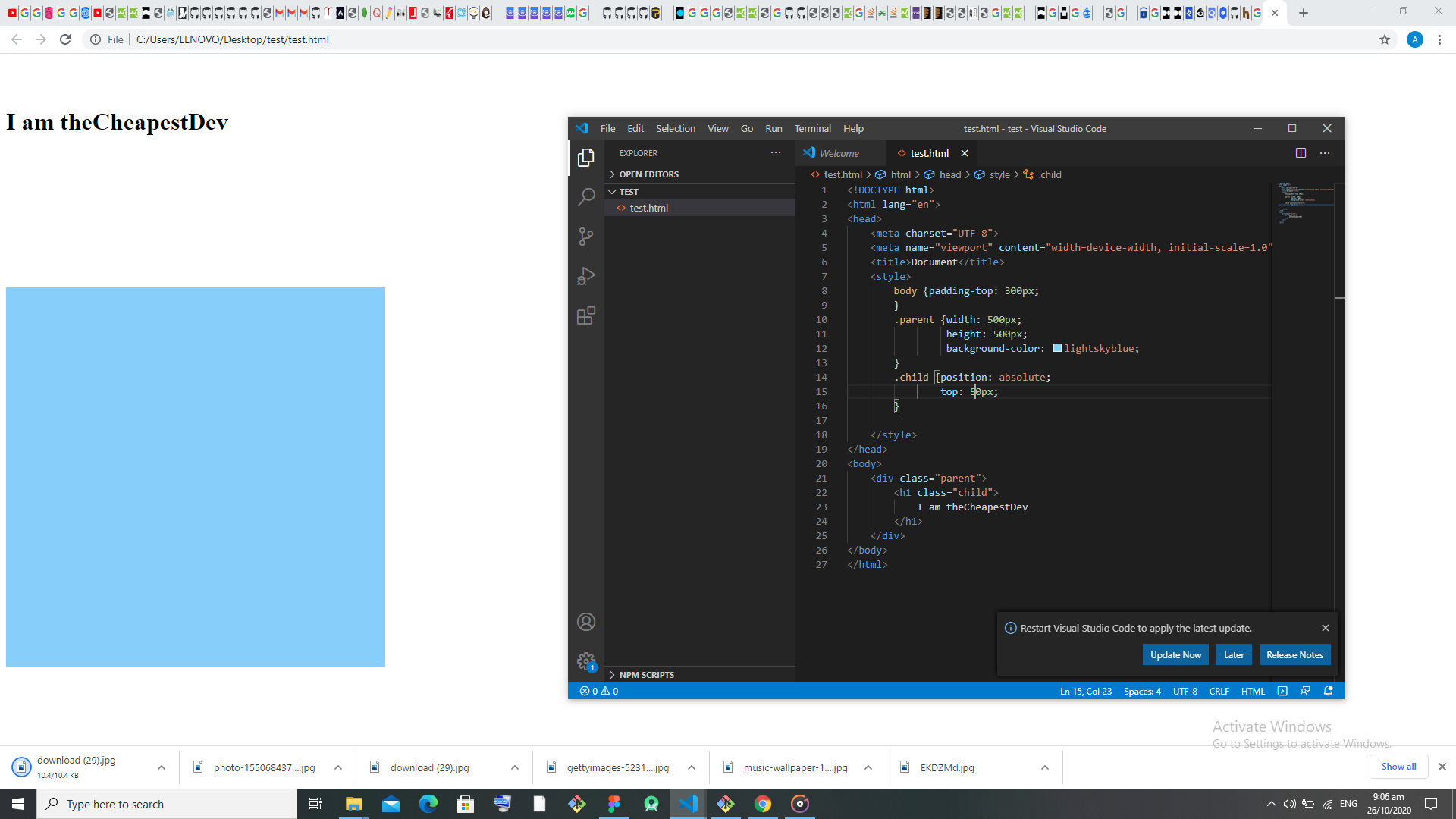This screenshot has height=819, width=1456.
Task: Dismiss the update notification
Action: [x=1326, y=628]
